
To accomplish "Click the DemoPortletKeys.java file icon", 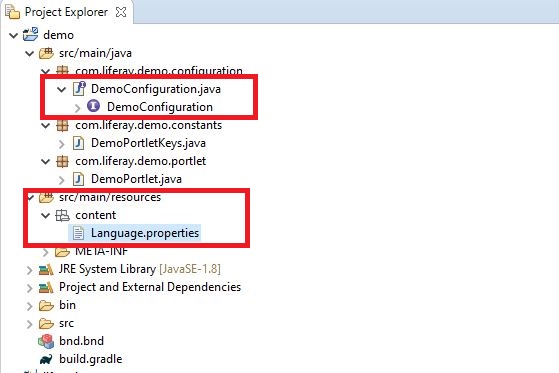I will 78,143.
